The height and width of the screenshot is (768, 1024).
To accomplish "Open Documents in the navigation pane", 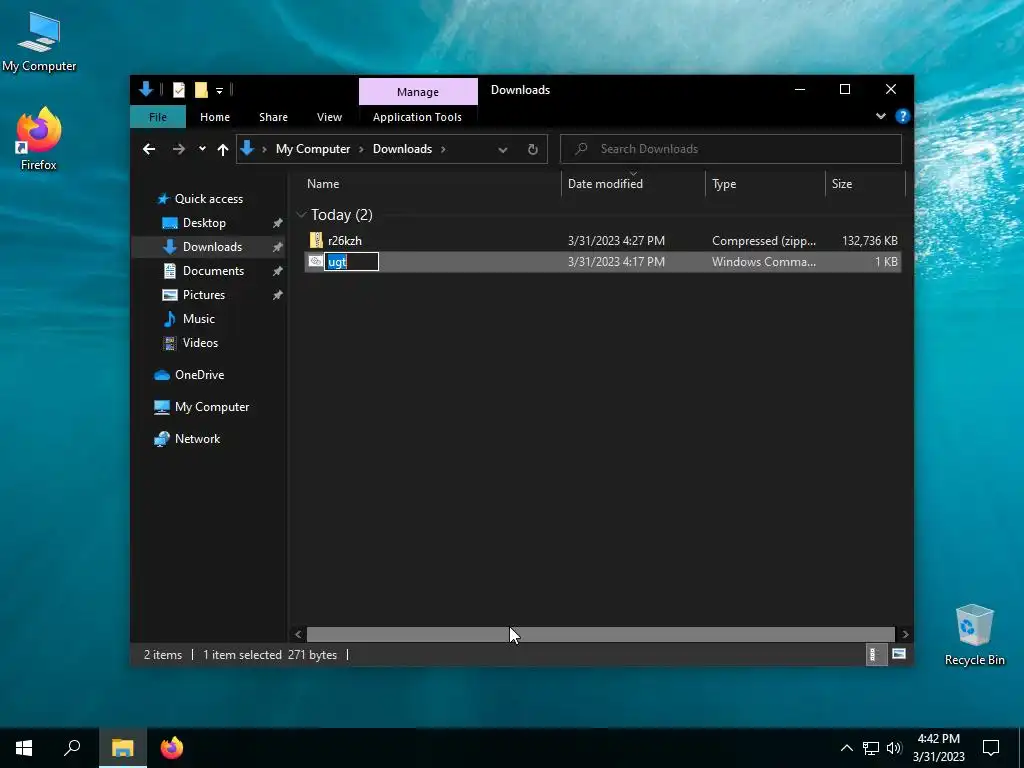I will (214, 271).
